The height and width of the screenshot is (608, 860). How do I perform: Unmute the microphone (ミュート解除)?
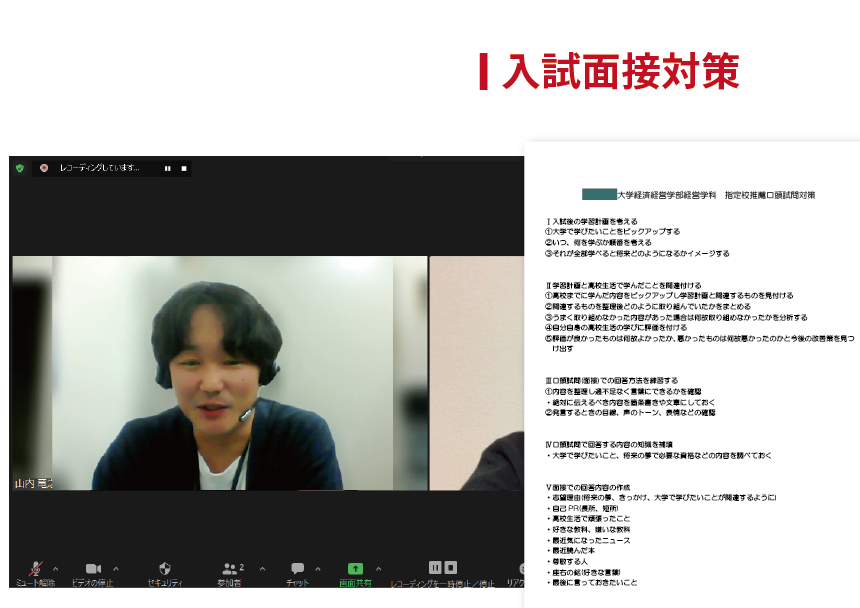pyautogui.click(x=35, y=568)
